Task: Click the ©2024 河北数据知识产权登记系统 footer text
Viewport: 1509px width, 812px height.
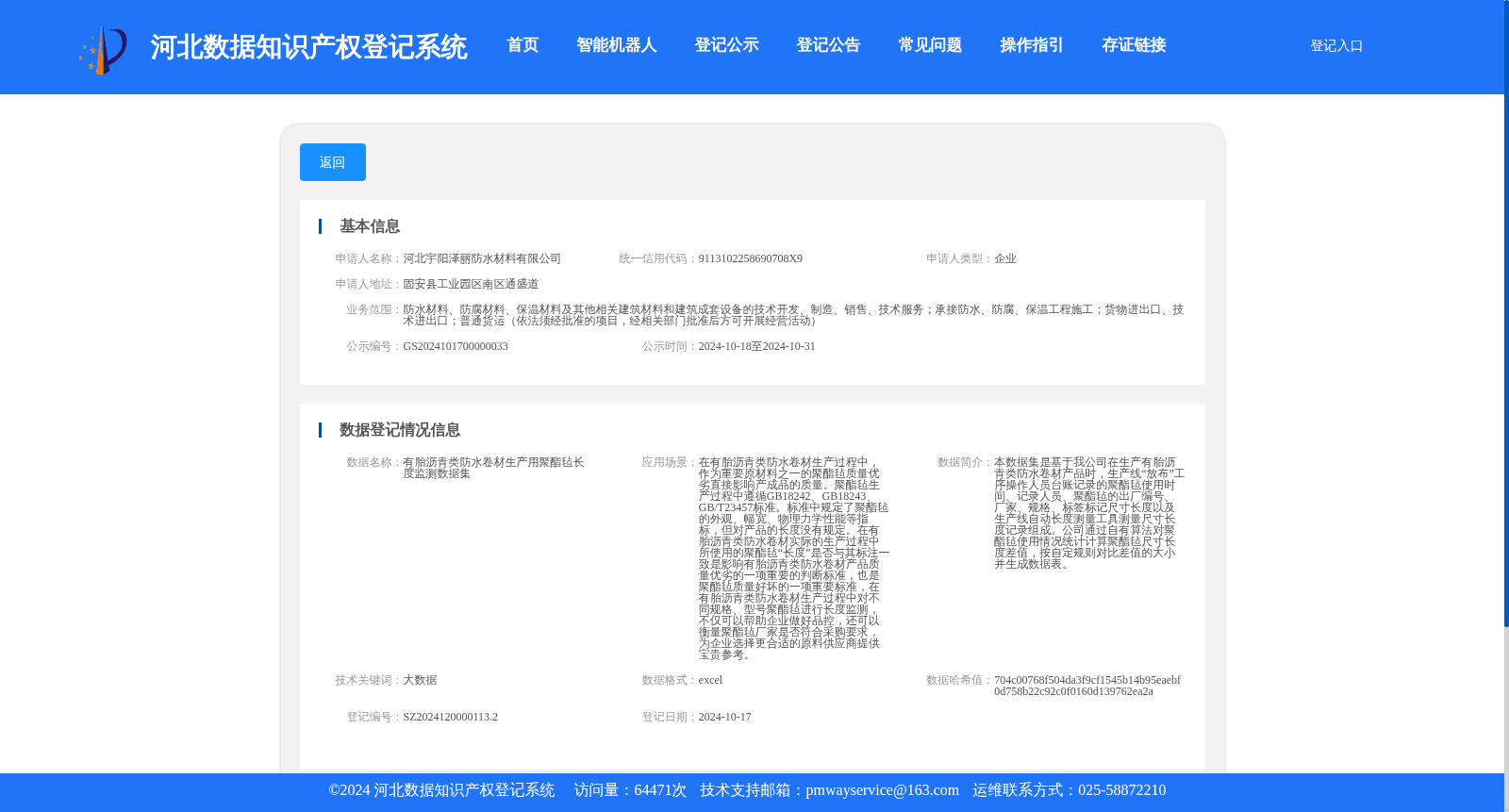Action: (441, 790)
